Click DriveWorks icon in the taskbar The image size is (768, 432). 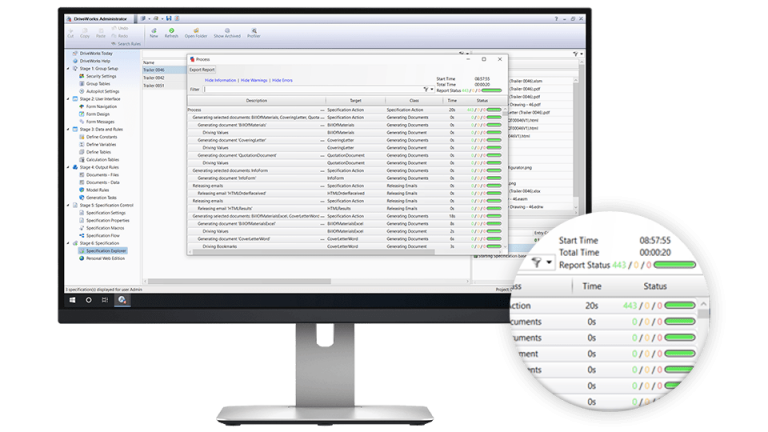tap(121, 299)
